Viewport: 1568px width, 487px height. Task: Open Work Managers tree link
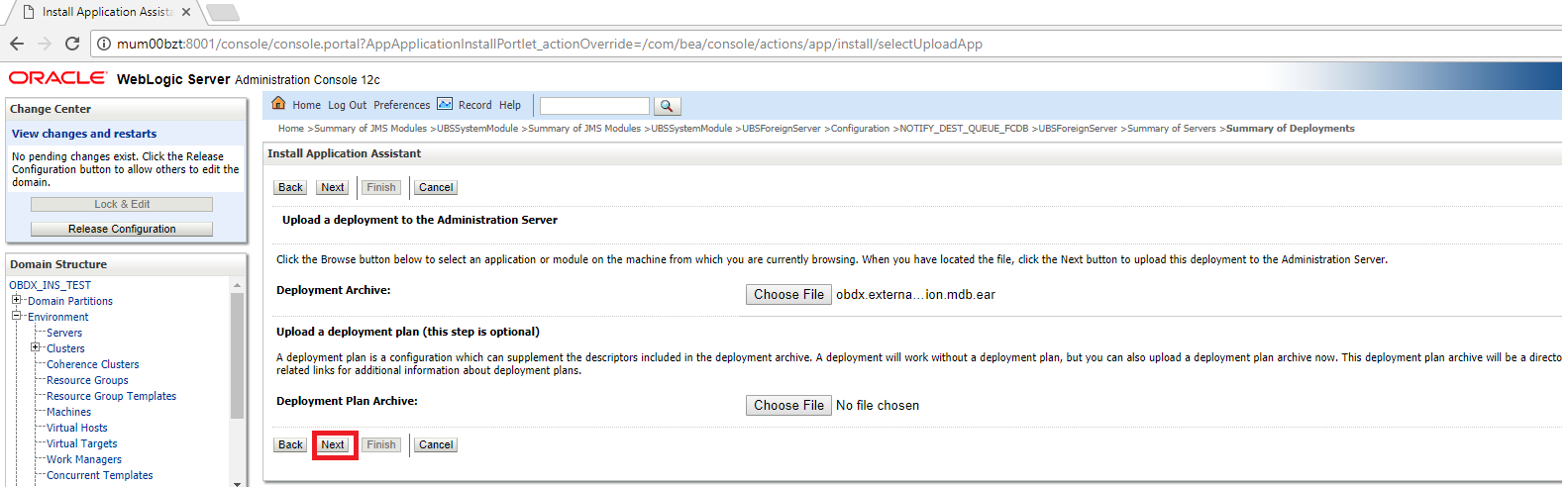[x=84, y=459]
